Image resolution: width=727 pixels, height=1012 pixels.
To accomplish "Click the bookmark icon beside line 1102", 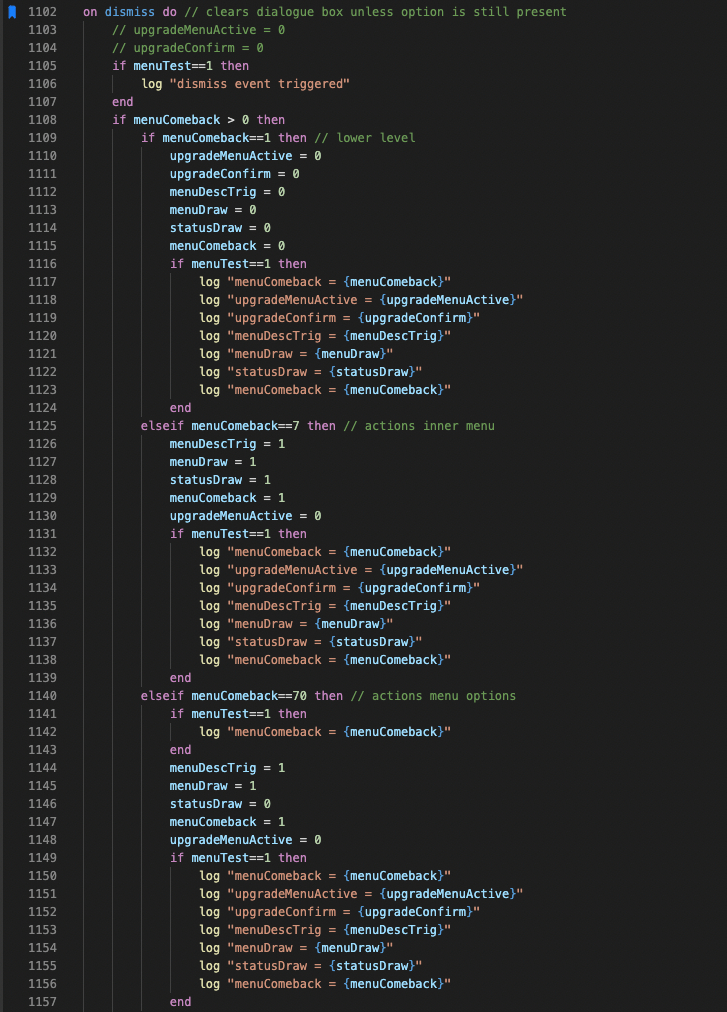I will [13, 12].
